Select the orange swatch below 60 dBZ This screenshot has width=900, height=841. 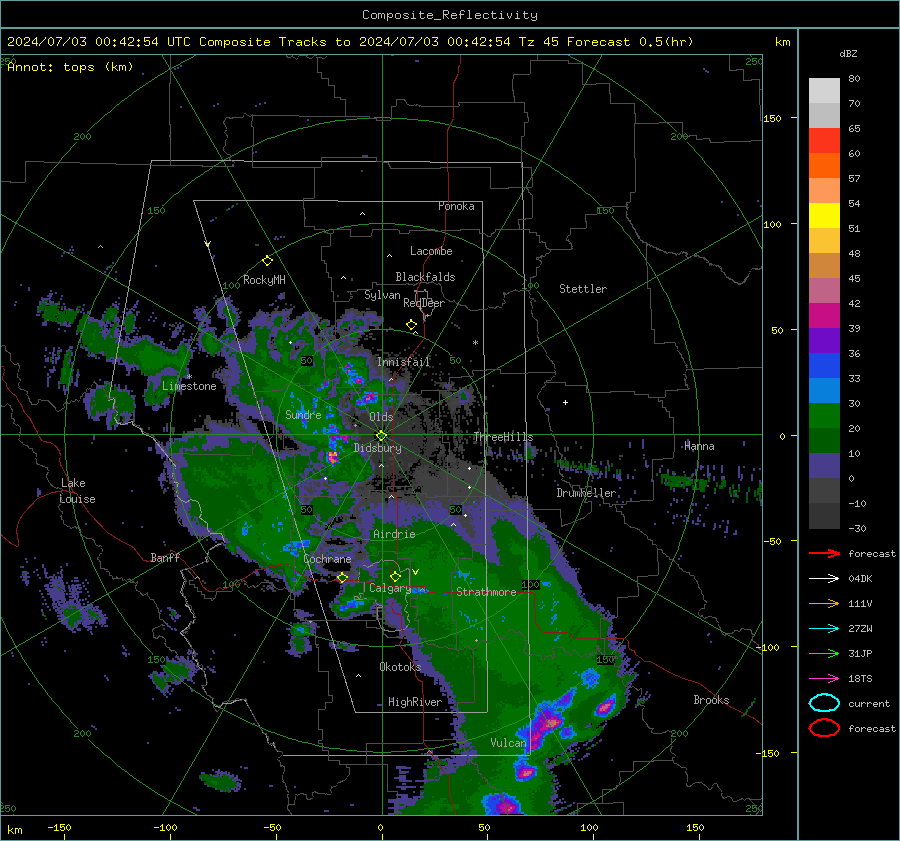coord(824,166)
